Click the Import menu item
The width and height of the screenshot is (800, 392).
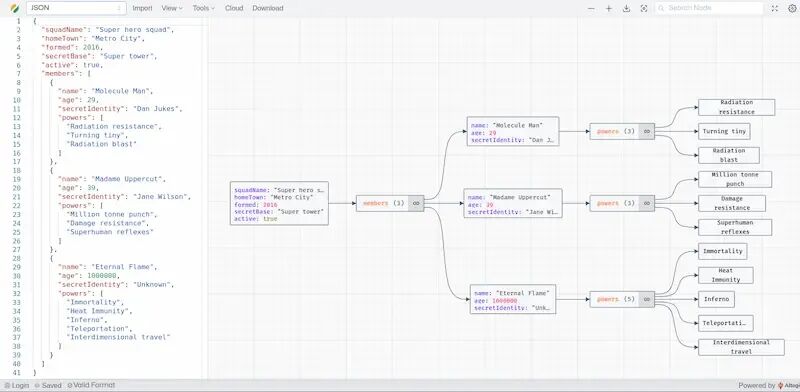[x=142, y=8]
